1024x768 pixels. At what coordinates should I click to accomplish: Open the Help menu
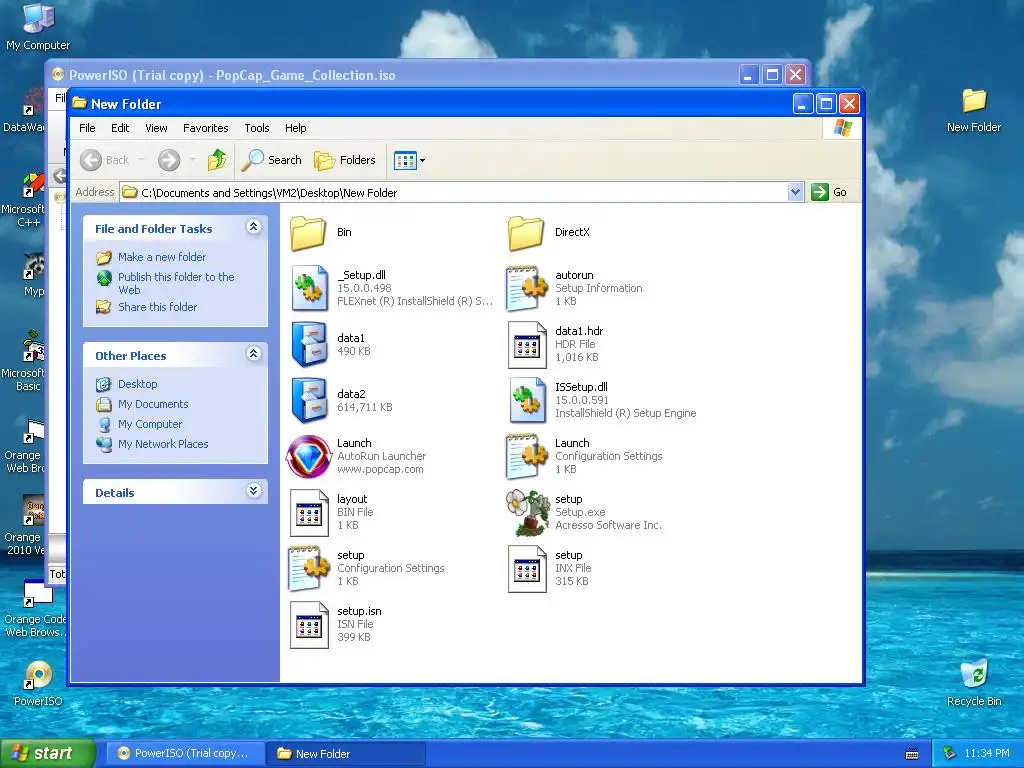click(x=295, y=128)
